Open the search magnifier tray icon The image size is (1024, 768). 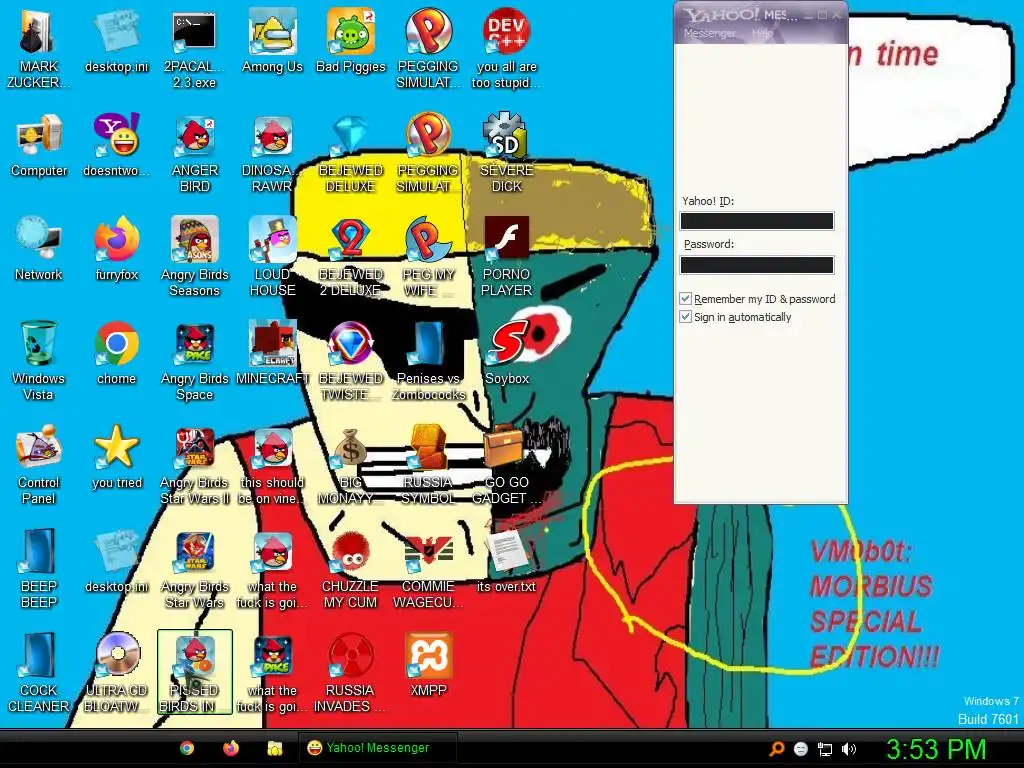[776, 749]
